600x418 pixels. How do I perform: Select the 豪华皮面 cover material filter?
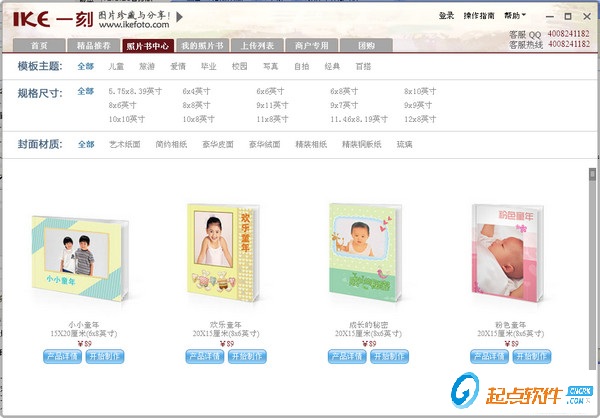(x=218, y=144)
